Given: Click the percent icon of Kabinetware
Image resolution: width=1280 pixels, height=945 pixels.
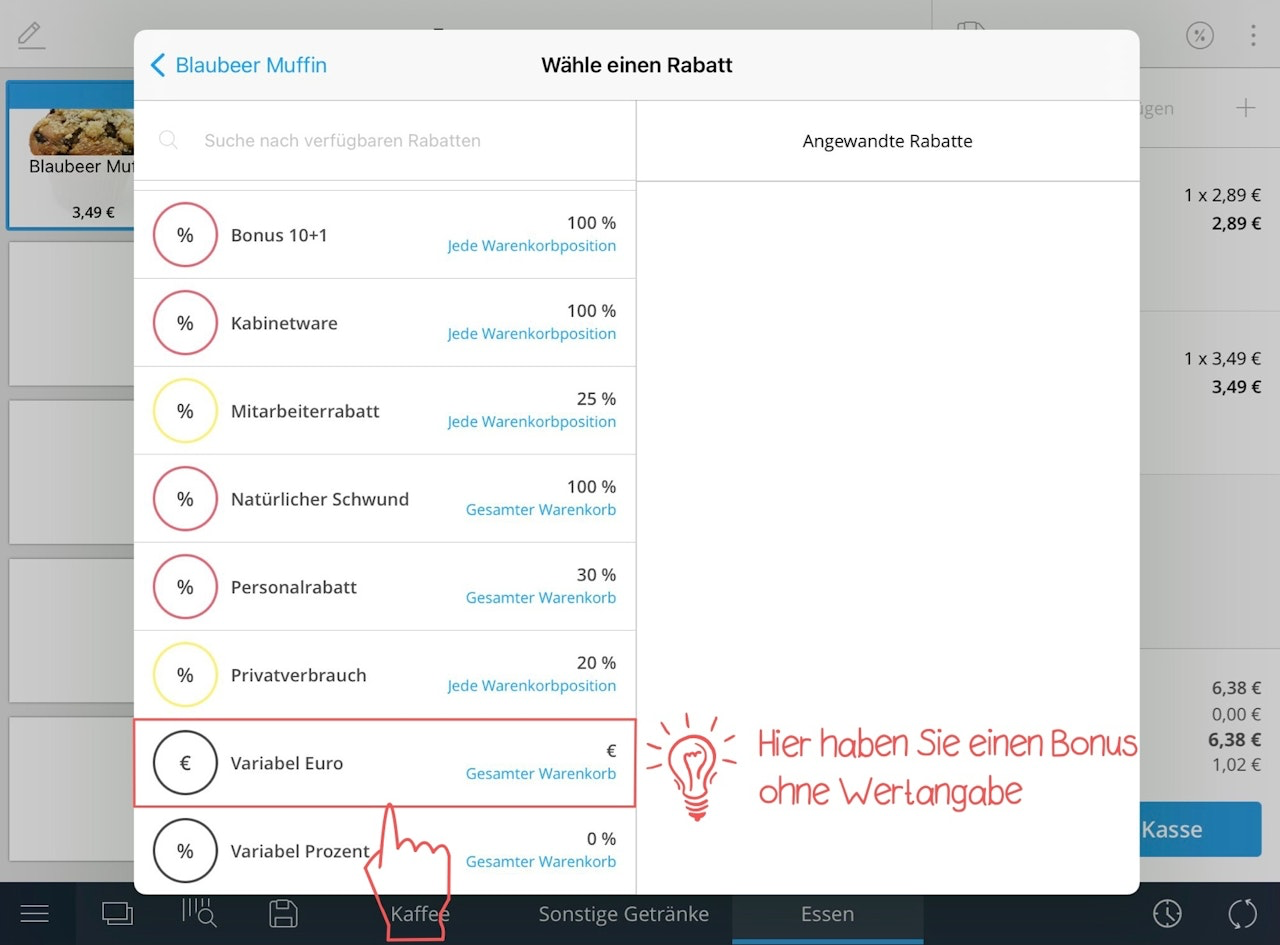Looking at the screenshot, I should [185, 323].
